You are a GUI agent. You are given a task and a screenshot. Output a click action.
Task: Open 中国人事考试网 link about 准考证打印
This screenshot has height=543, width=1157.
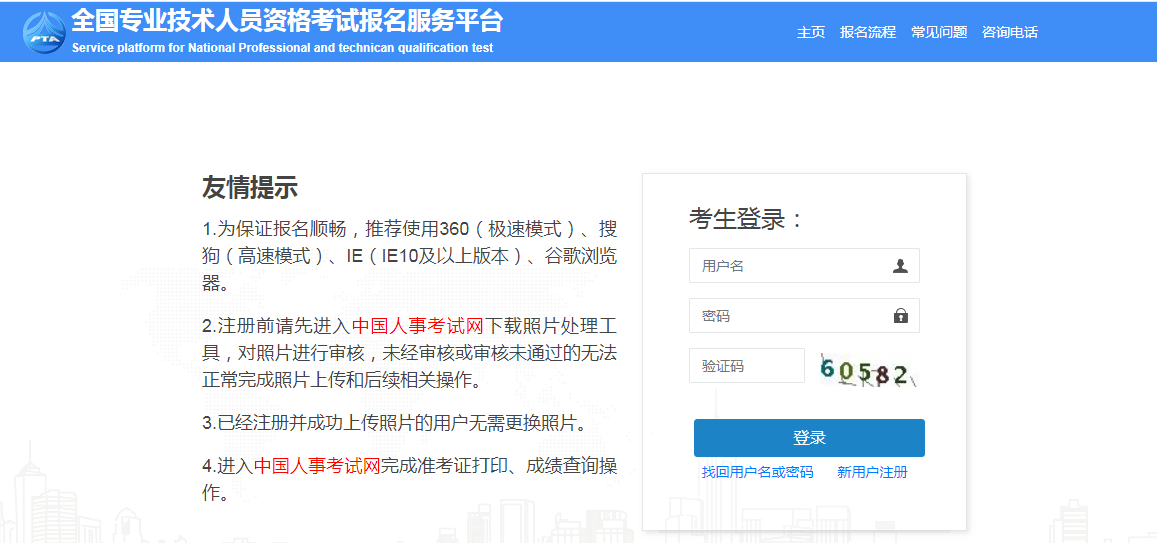tap(317, 465)
